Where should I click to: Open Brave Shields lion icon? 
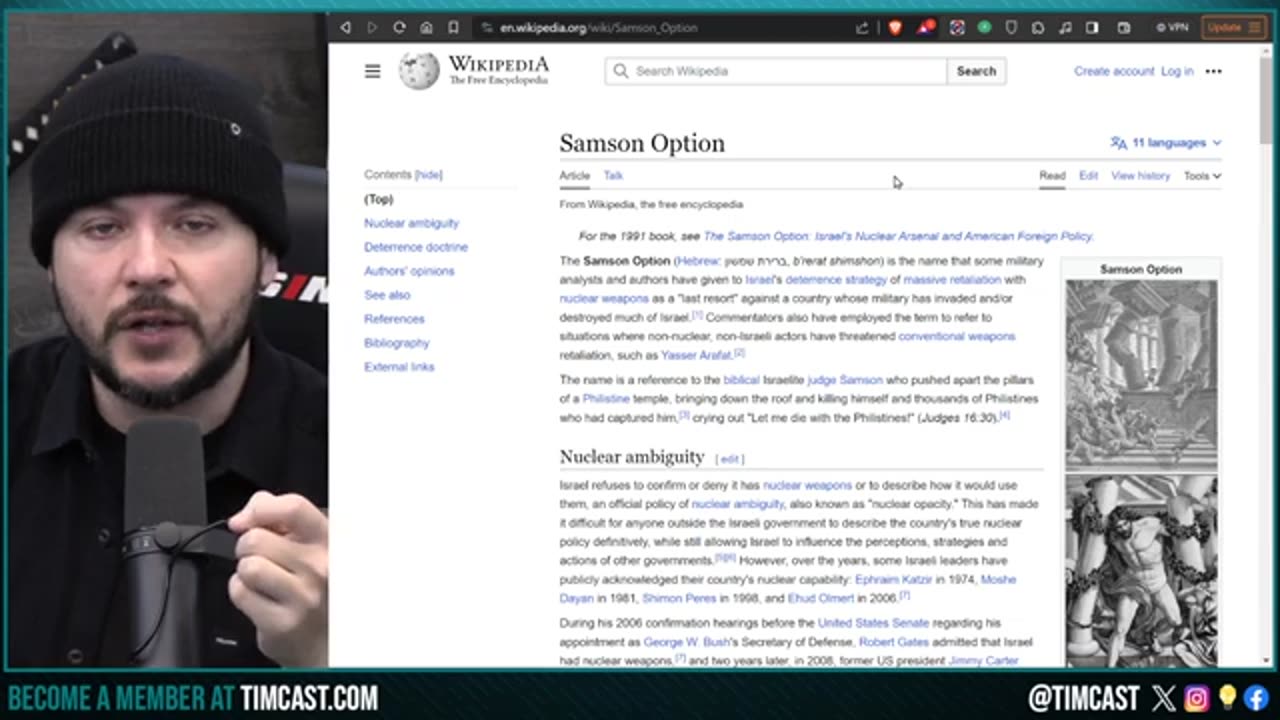click(x=895, y=28)
